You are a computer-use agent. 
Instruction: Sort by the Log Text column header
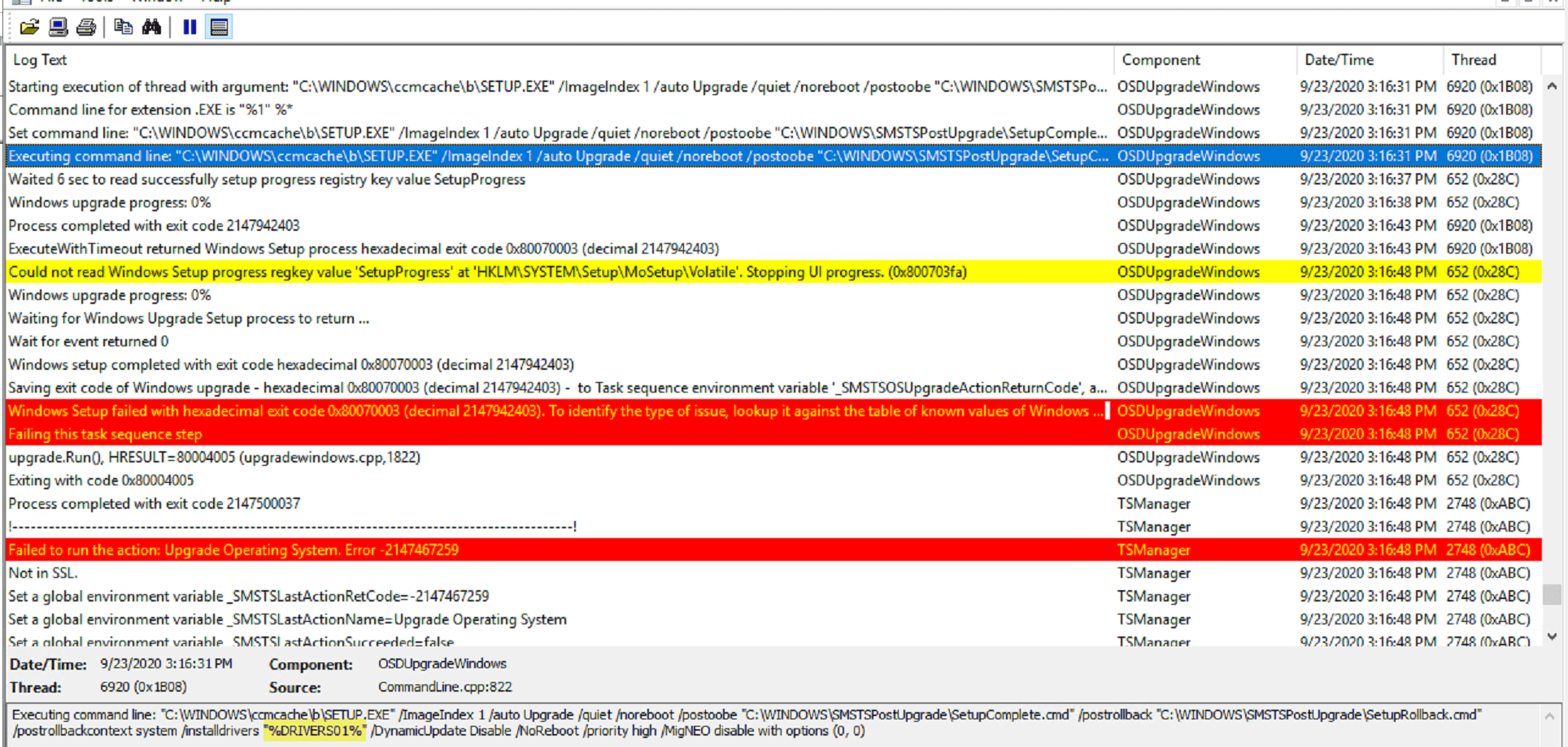pyautogui.click(x=41, y=60)
